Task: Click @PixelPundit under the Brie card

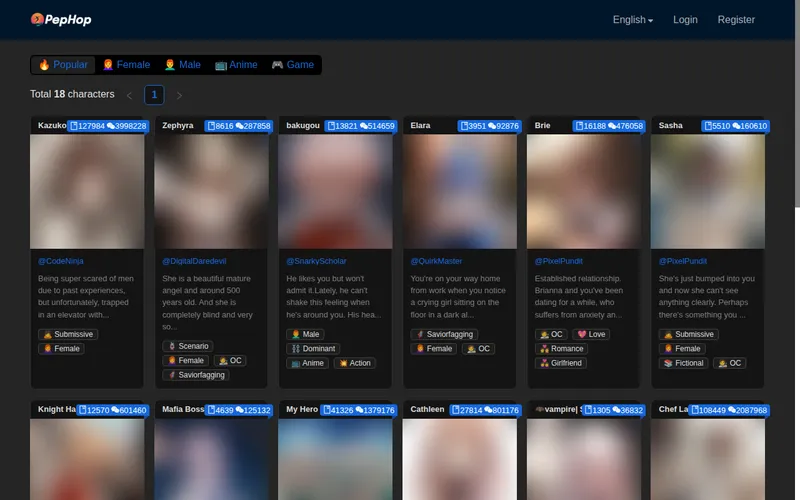Action: [559, 261]
